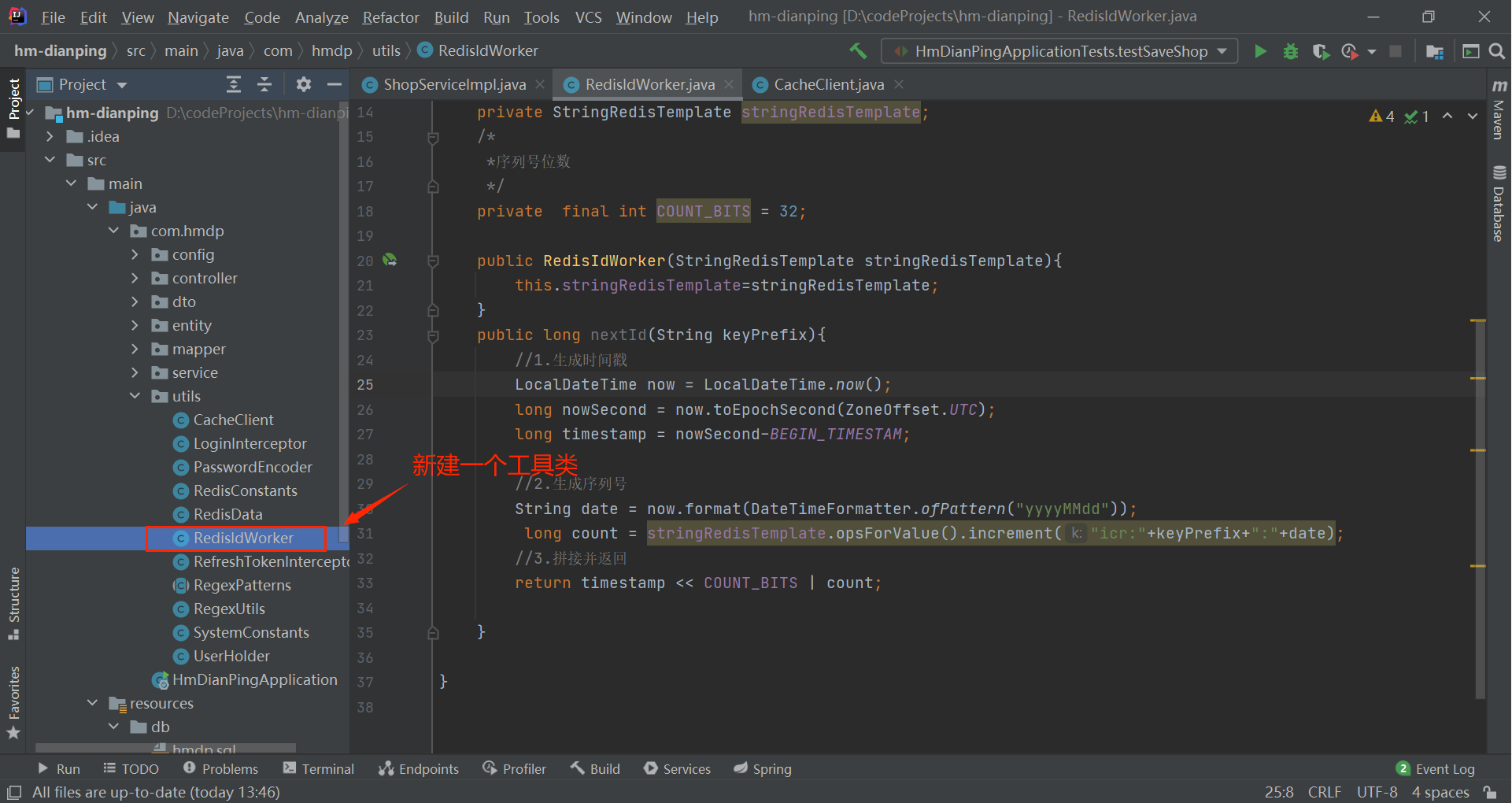Open Project Structure icon in toolbar
Screen dimensions: 1512x803
[1434, 51]
